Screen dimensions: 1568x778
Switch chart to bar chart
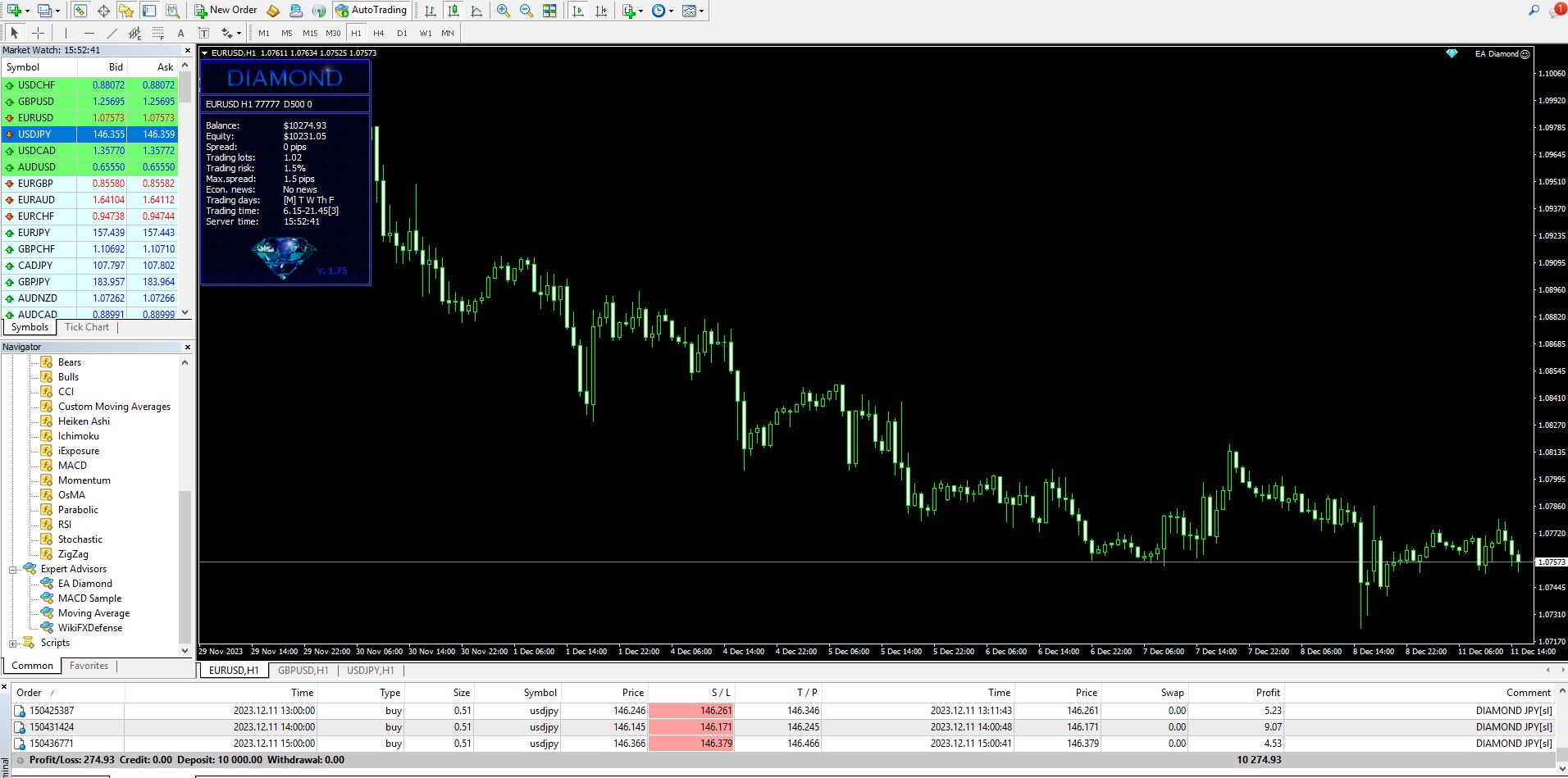click(430, 11)
